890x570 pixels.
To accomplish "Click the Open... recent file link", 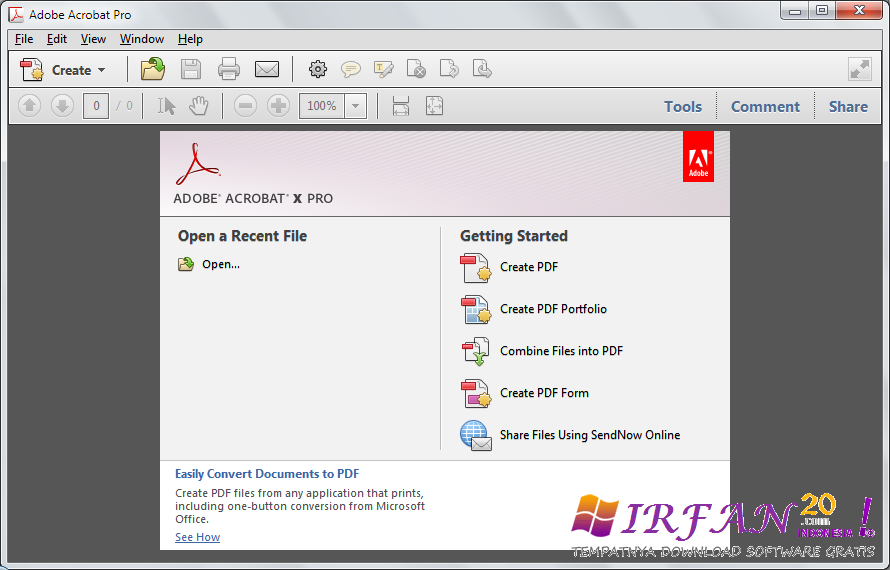I will click(221, 265).
